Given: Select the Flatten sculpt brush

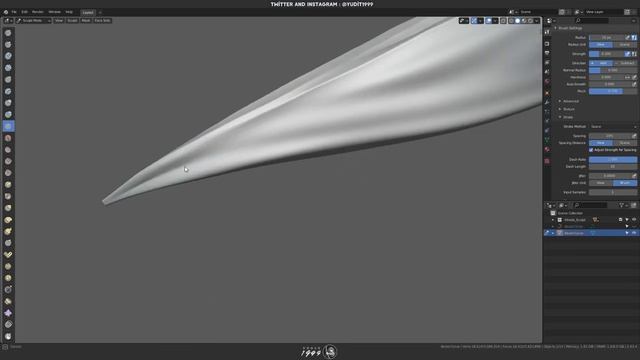Looking at the screenshot, I should point(8,150).
